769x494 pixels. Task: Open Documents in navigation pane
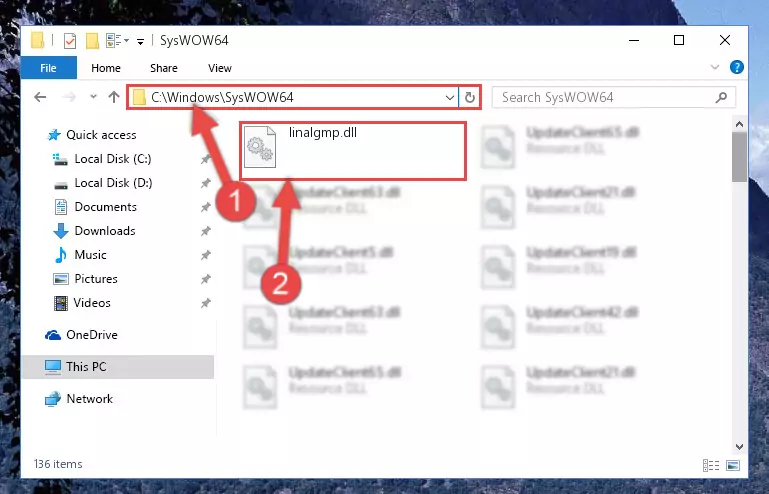(105, 207)
